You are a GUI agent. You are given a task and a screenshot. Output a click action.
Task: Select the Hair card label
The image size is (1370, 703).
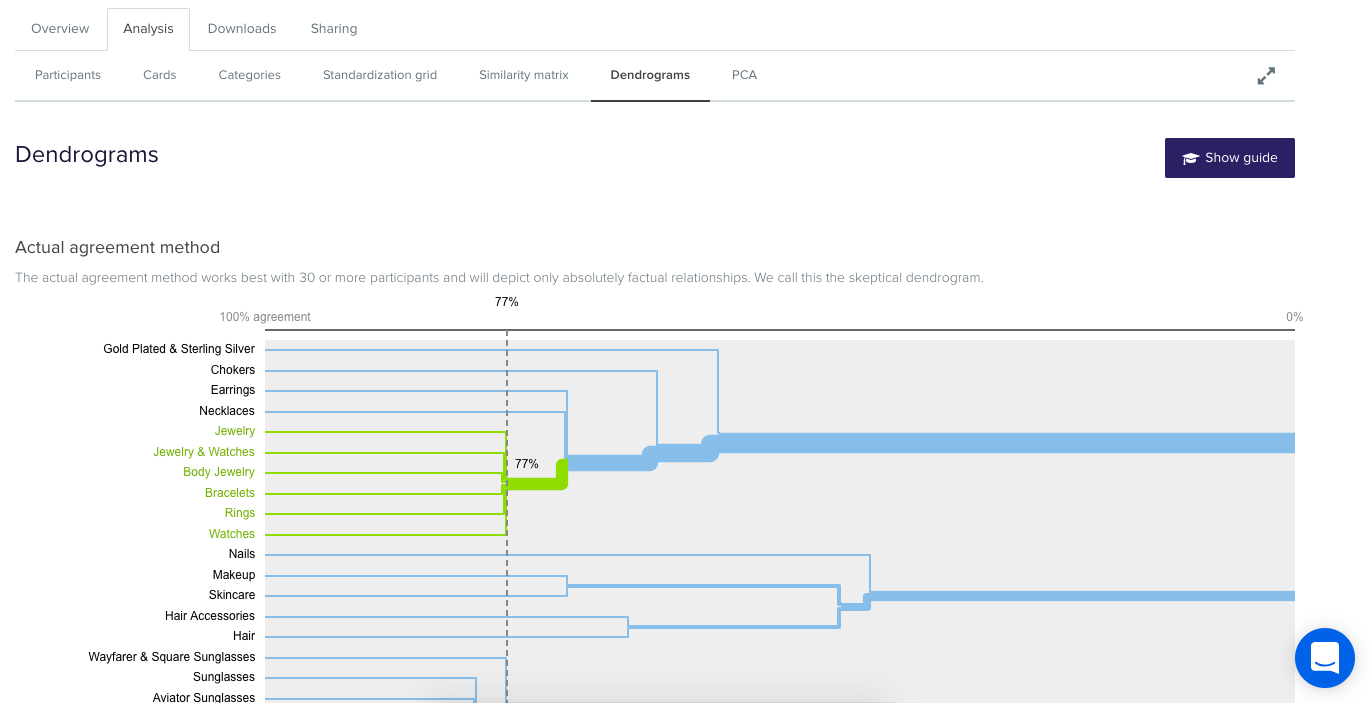click(244, 636)
